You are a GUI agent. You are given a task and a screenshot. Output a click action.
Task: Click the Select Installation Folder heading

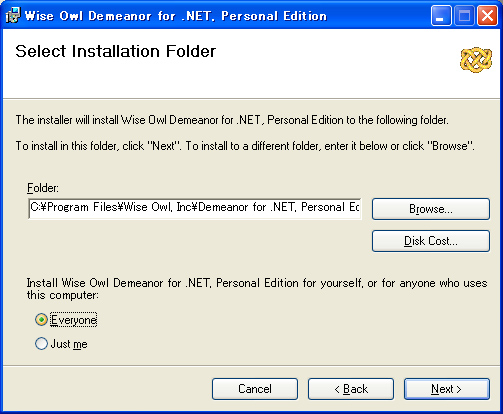pos(115,52)
